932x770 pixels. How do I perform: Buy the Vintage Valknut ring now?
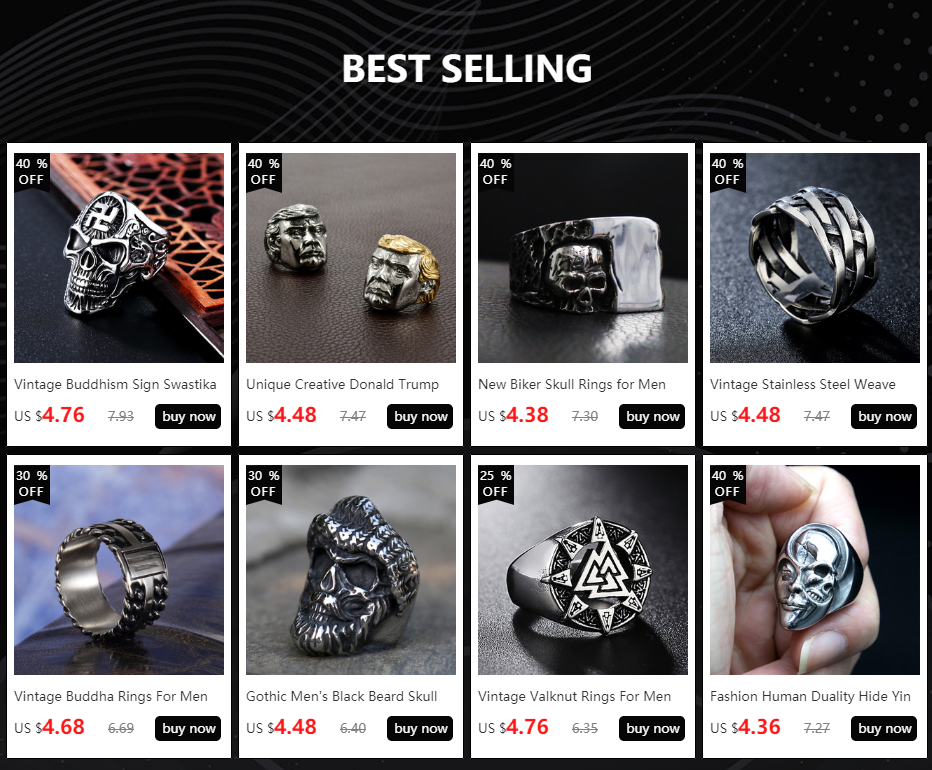pos(651,728)
